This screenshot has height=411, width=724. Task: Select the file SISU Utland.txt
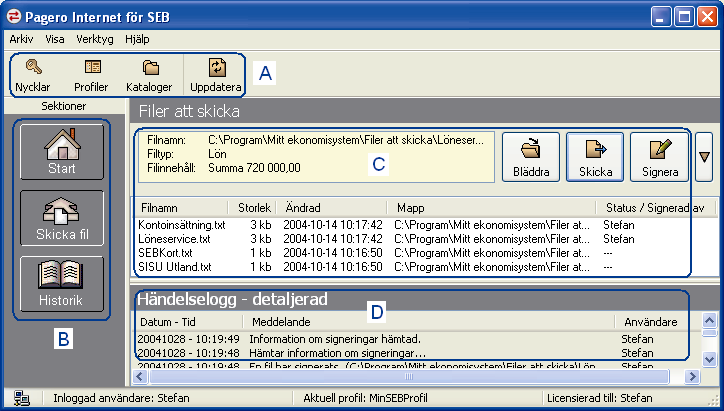click(x=175, y=266)
